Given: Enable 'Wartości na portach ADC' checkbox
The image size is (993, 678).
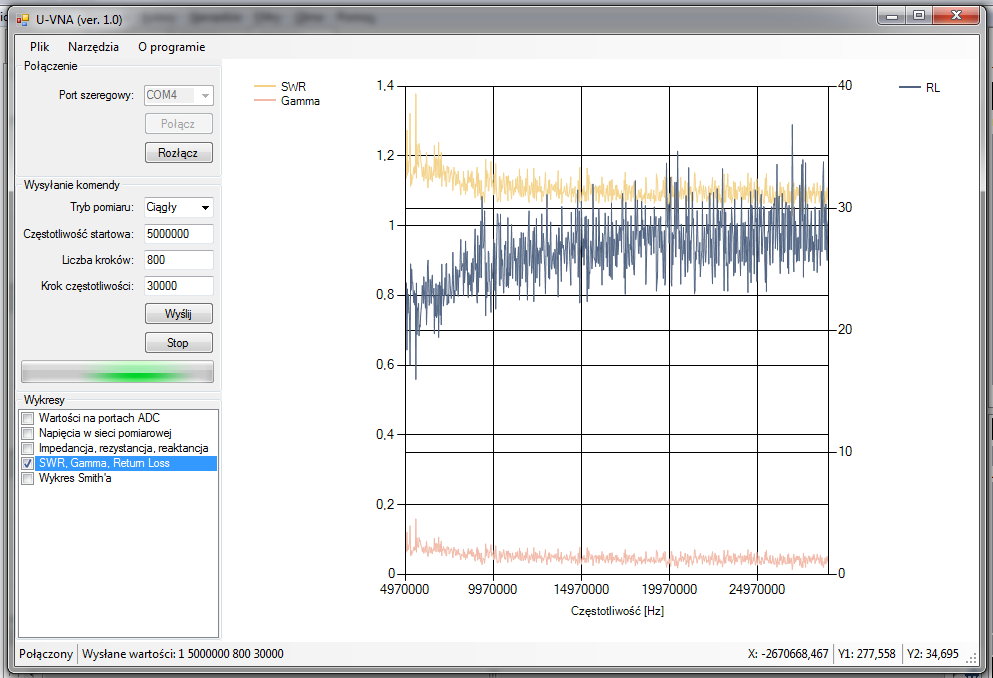Looking at the screenshot, I should point(28,418).
